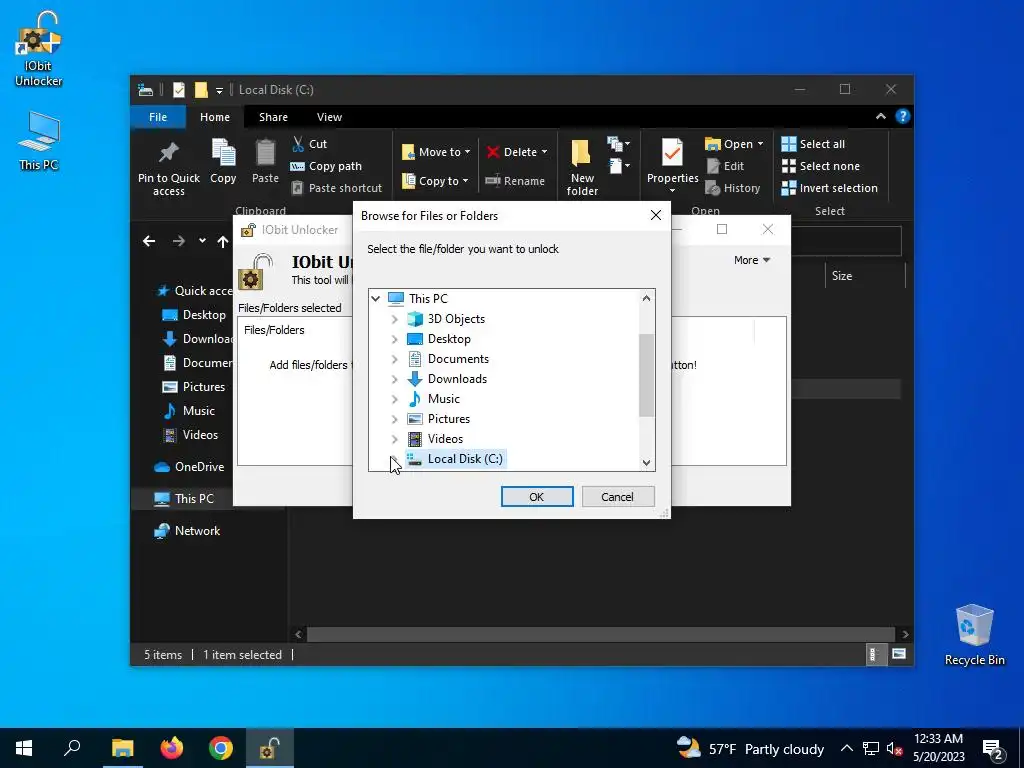Switch to the View ribbon tab
The height and width of the screenshot is (768, 1024).
pos(329,117)
